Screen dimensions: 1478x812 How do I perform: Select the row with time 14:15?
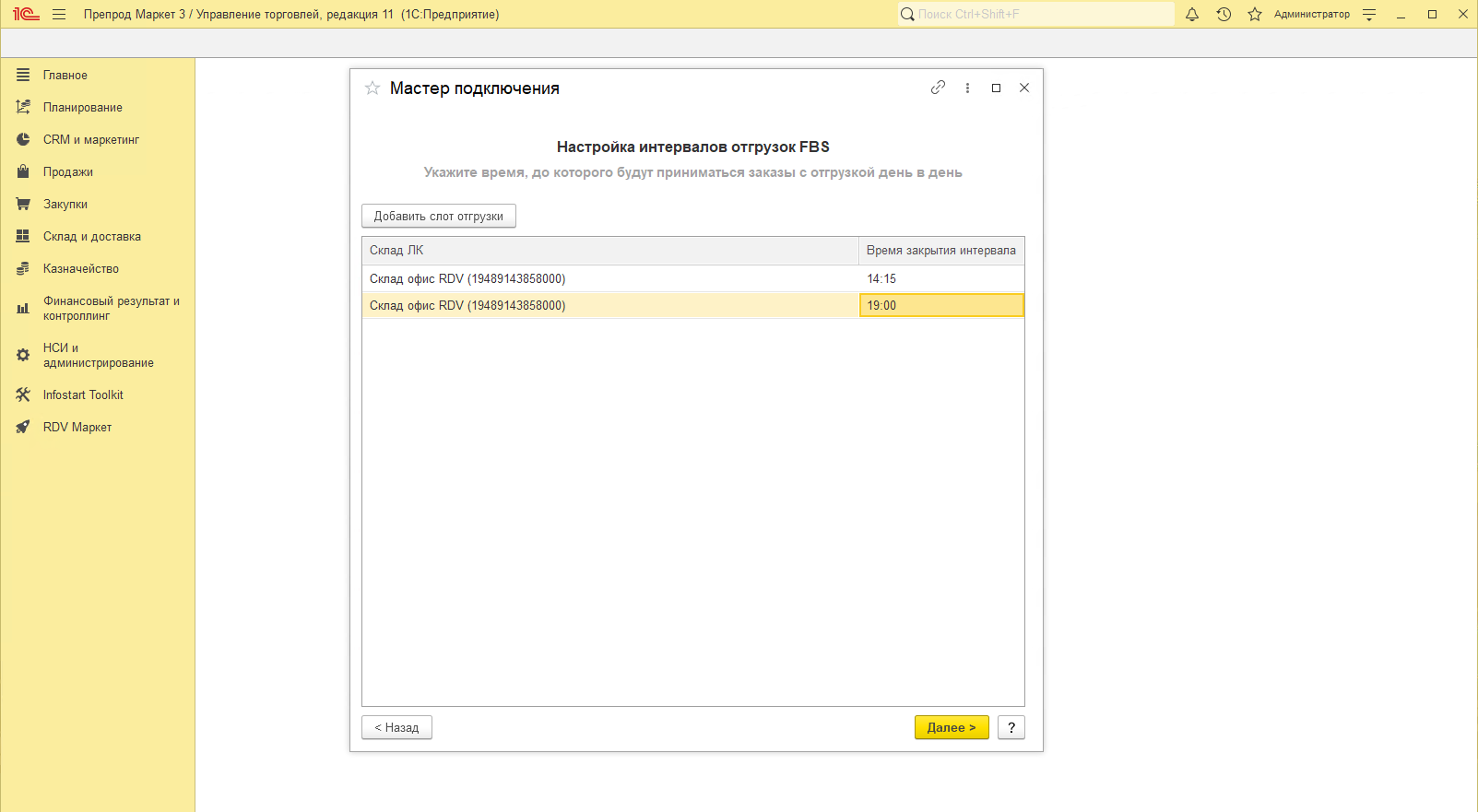[x=609, y=279]
